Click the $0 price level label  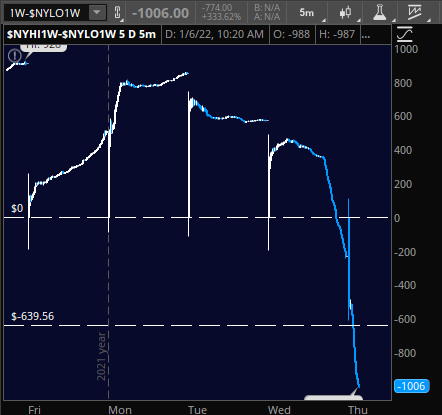[x=17, y=208]
